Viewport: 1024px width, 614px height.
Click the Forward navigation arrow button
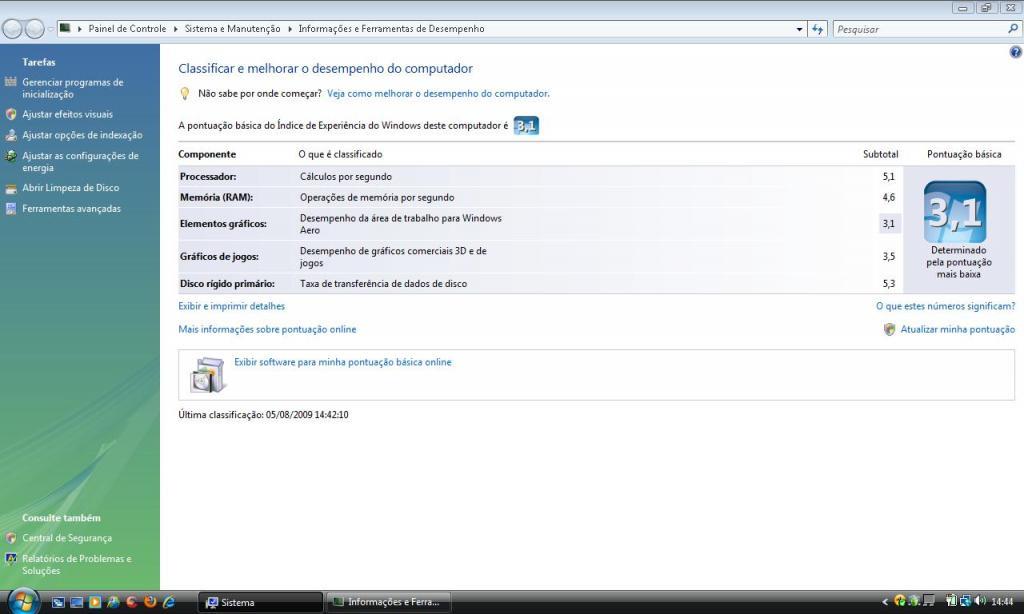[35, 29]
